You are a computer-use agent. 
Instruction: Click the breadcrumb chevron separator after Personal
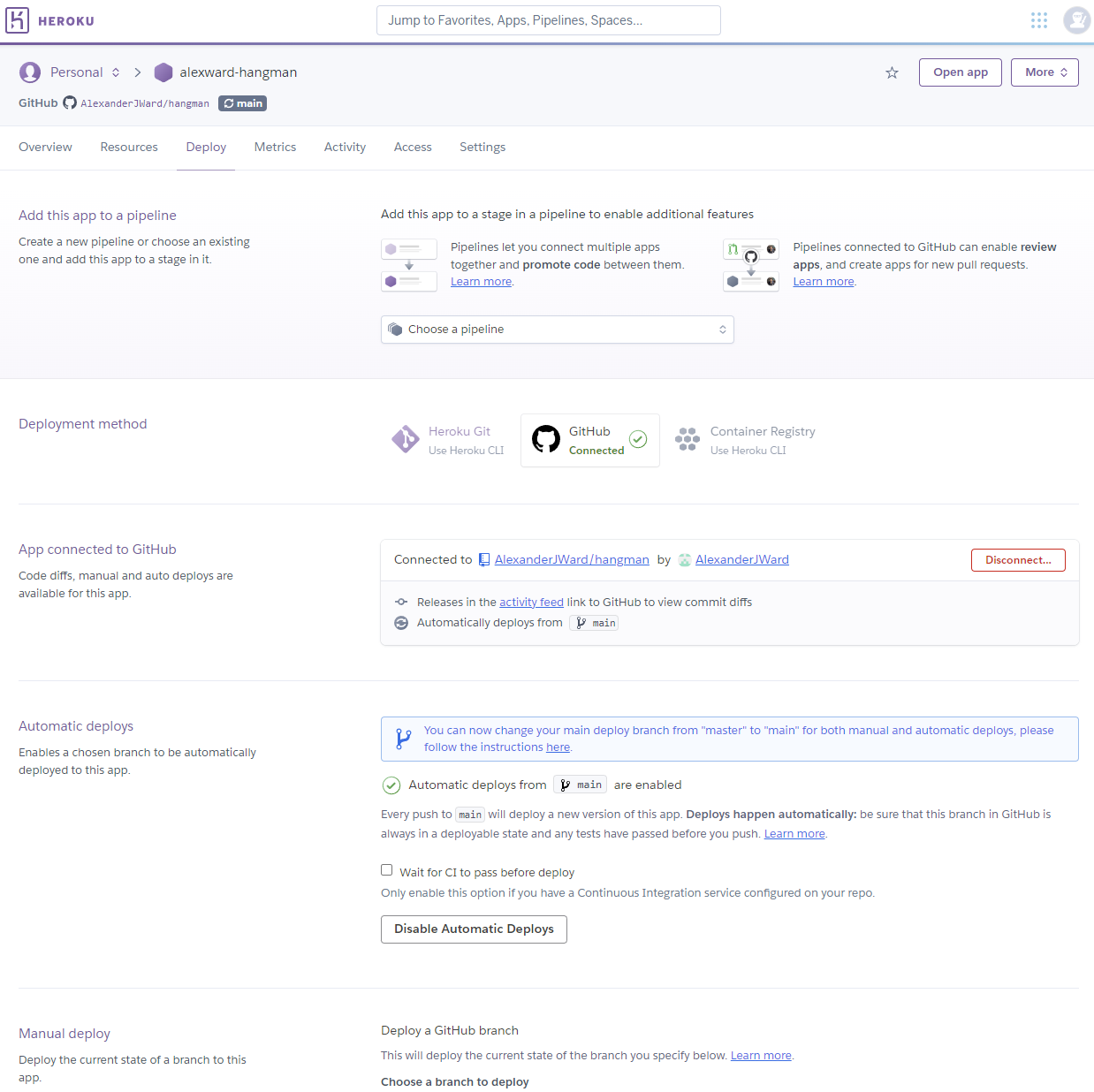138,72
